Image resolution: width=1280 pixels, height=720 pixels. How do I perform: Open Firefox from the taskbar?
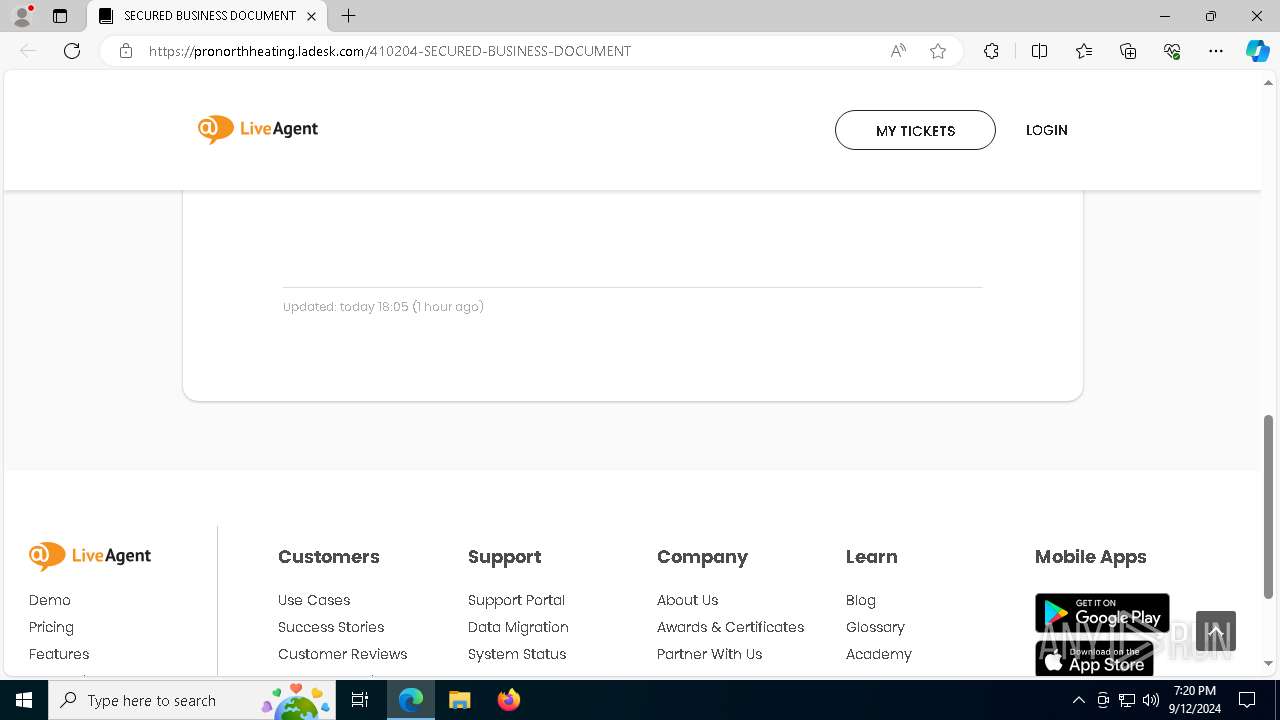509,700
